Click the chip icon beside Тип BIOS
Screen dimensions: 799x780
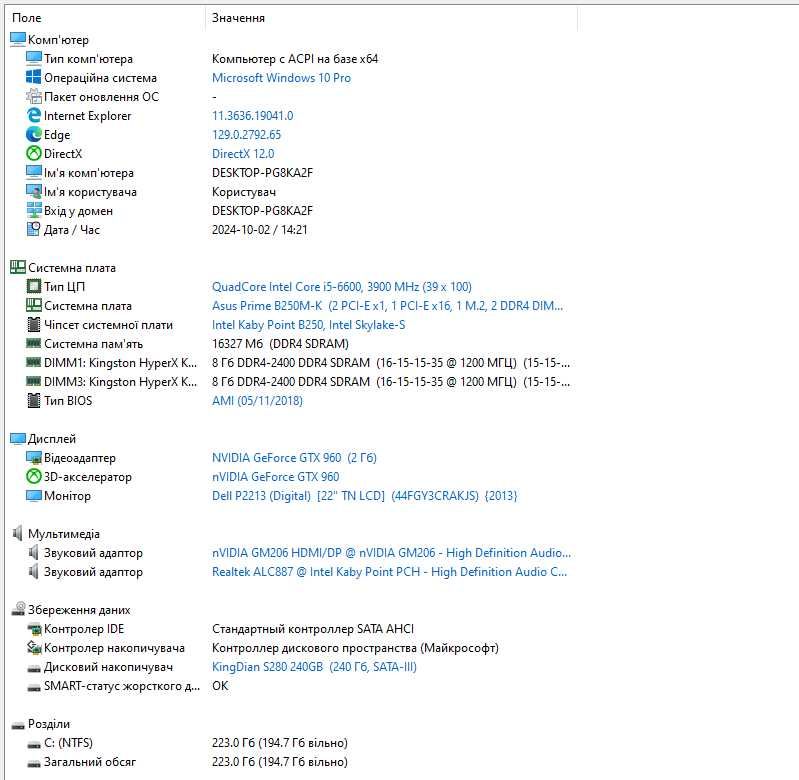click(34, 400)
